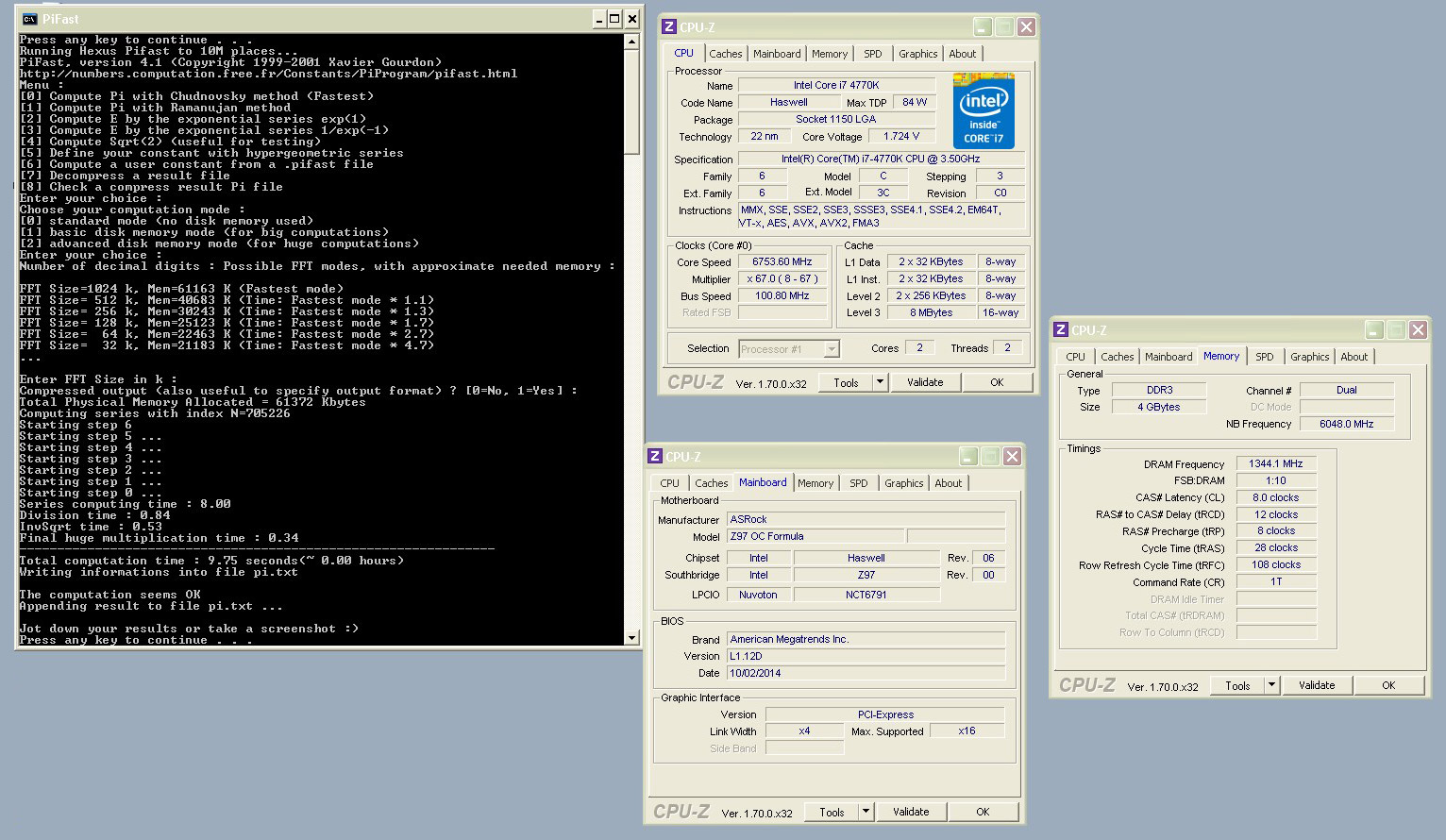Close the PiFast console window
Screen dimensions: 1446x840
point(632,19)
